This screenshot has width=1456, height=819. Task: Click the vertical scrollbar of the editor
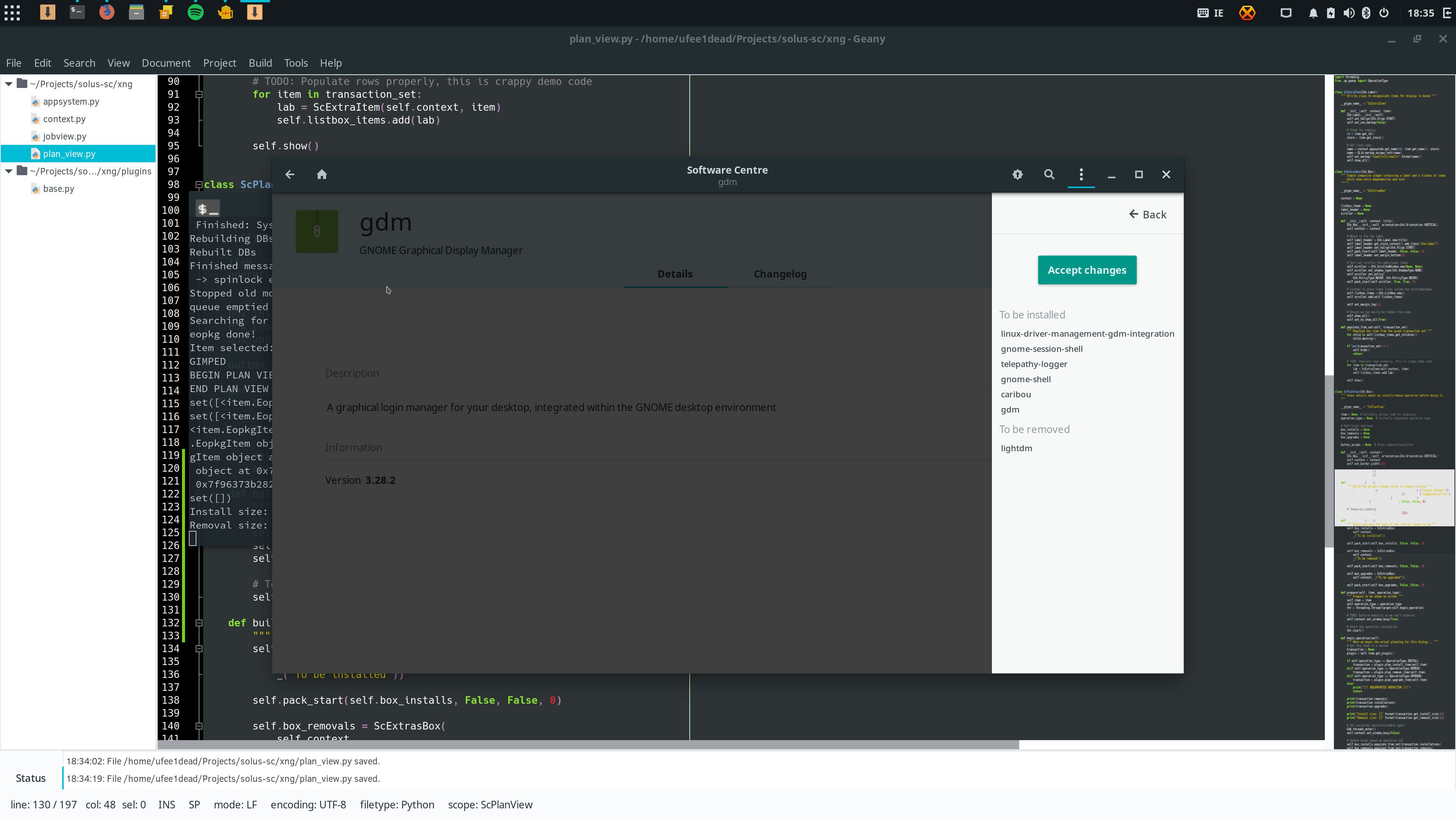[1329, 461]
